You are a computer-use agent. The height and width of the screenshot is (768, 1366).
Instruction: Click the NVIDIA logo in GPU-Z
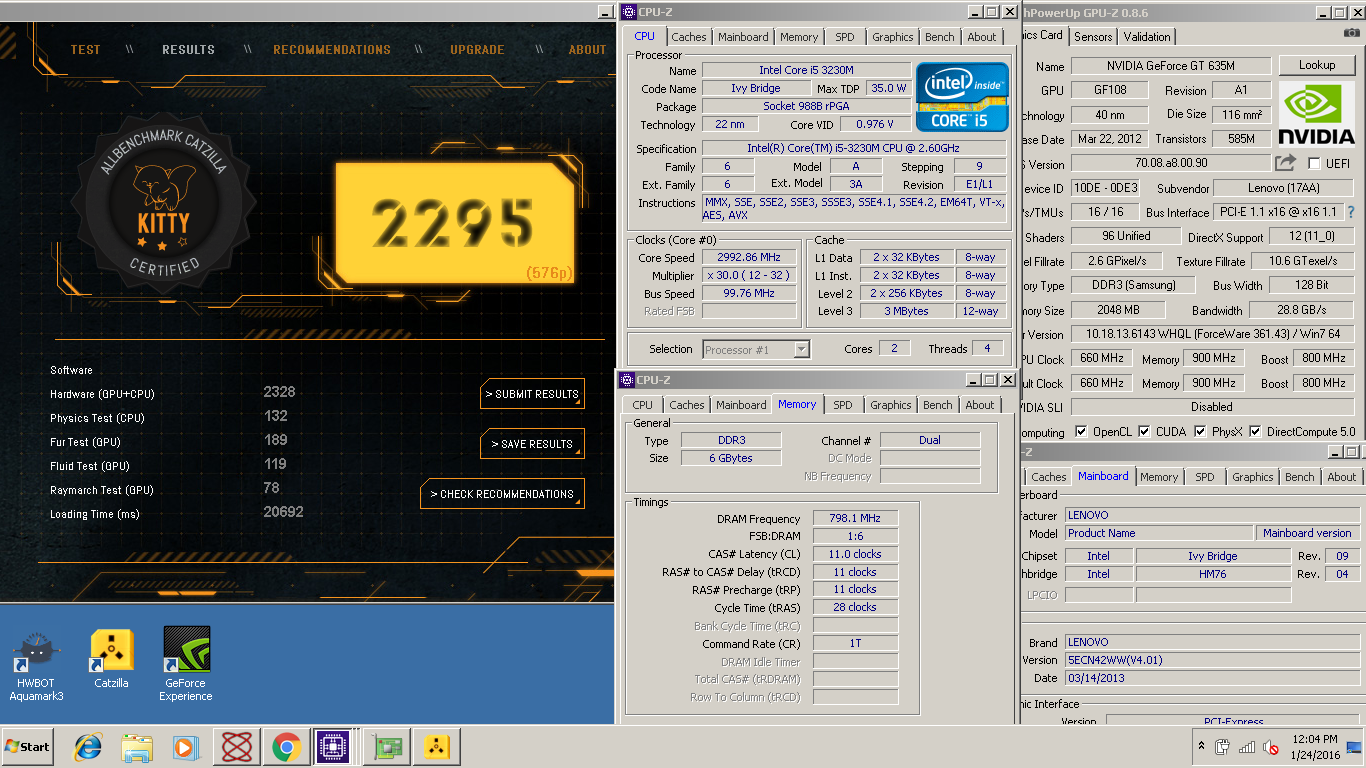1317,113
